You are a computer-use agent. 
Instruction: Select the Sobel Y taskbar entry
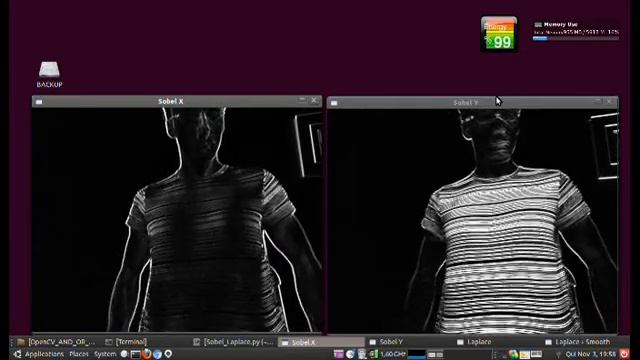pos(408,342)
